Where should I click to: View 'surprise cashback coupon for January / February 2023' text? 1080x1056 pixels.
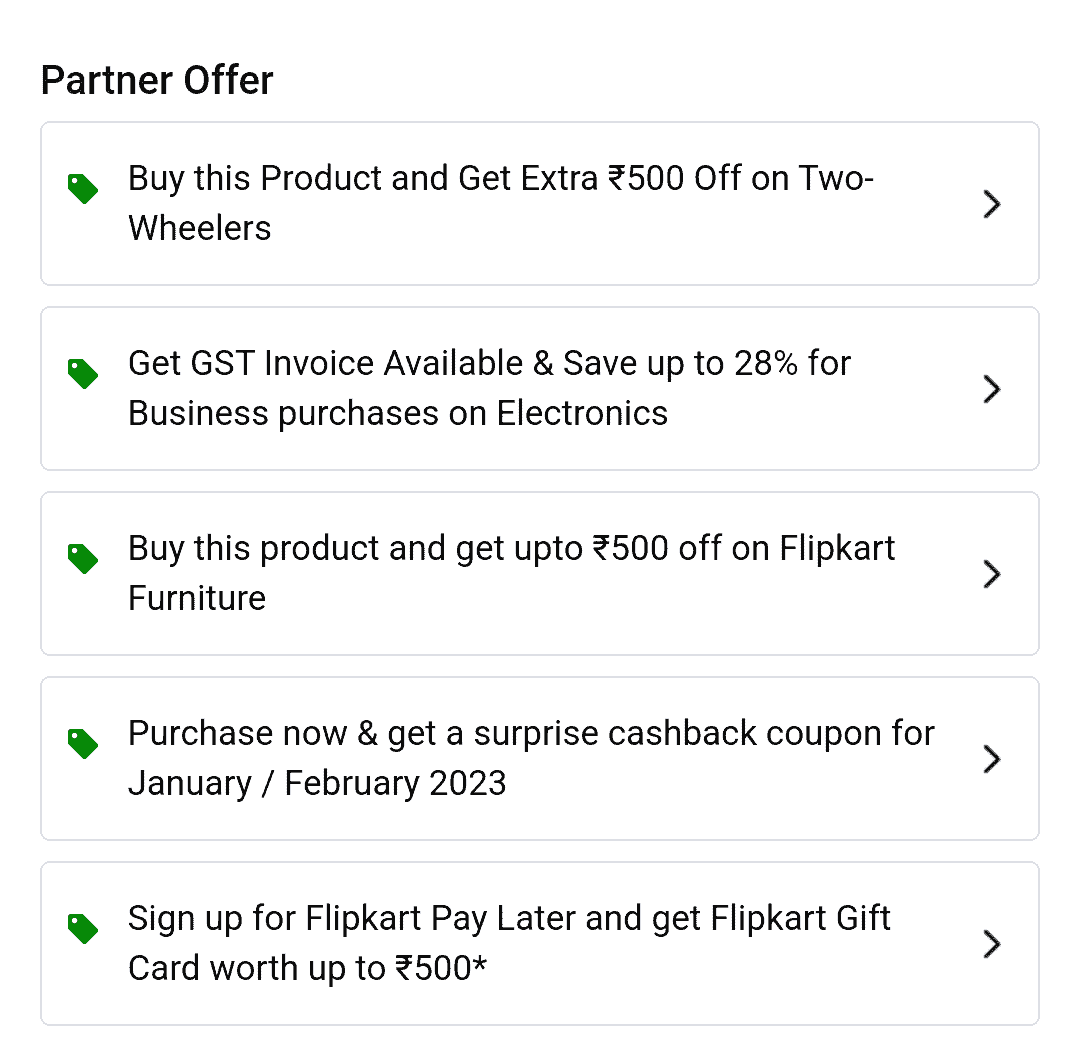530,735
